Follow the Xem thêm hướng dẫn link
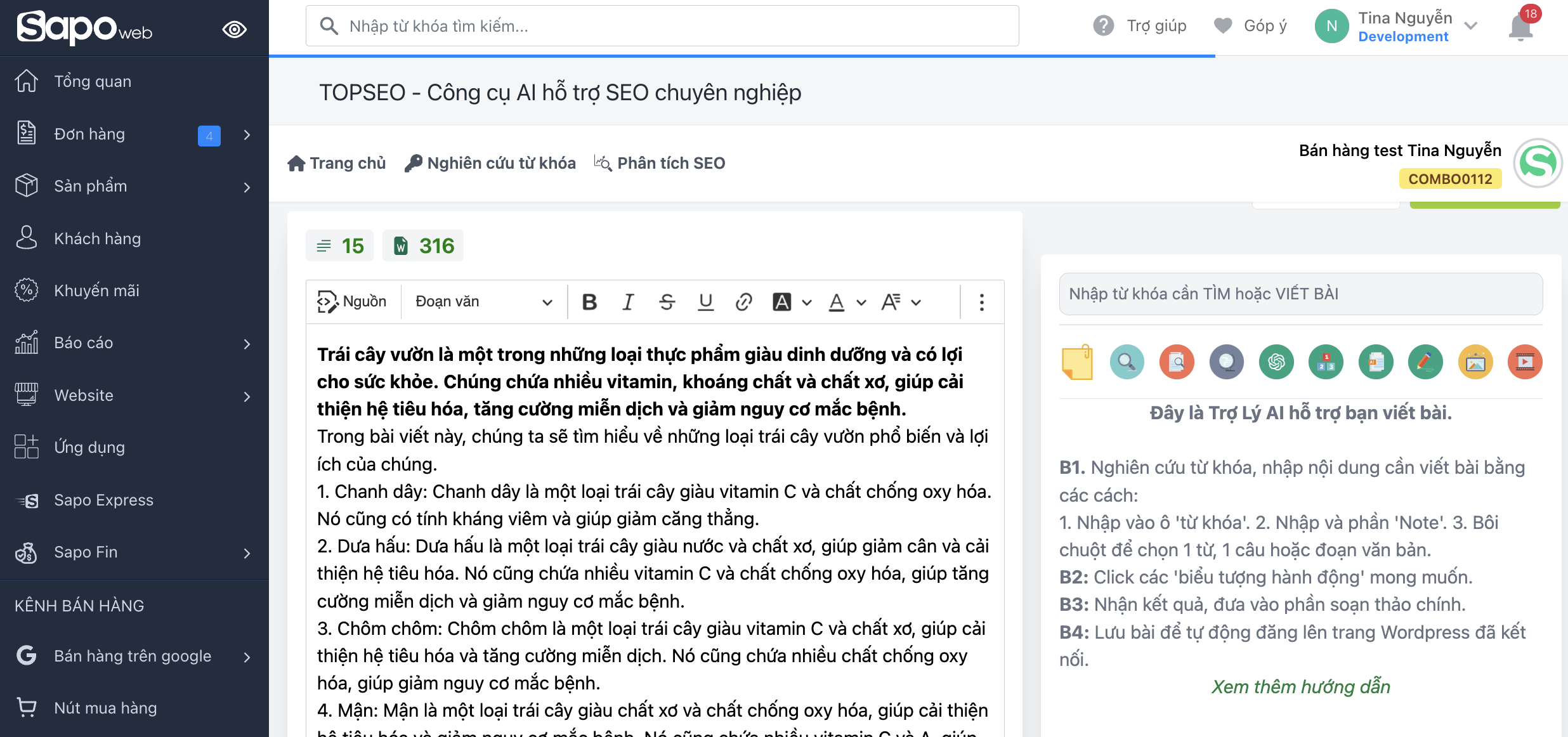Image resolution: width=1568 pixels, height=737 pixels. coord(1300,686)
